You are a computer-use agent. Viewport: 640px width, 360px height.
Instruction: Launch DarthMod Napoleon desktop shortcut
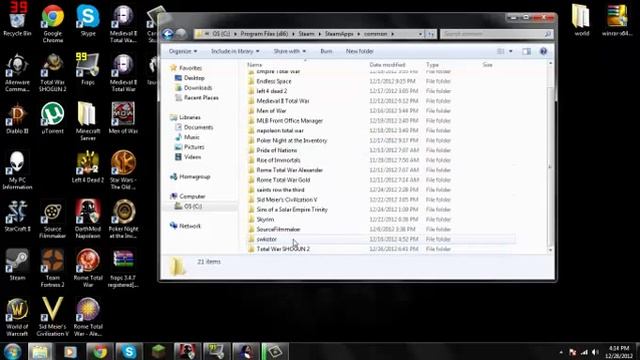[88, 220]
